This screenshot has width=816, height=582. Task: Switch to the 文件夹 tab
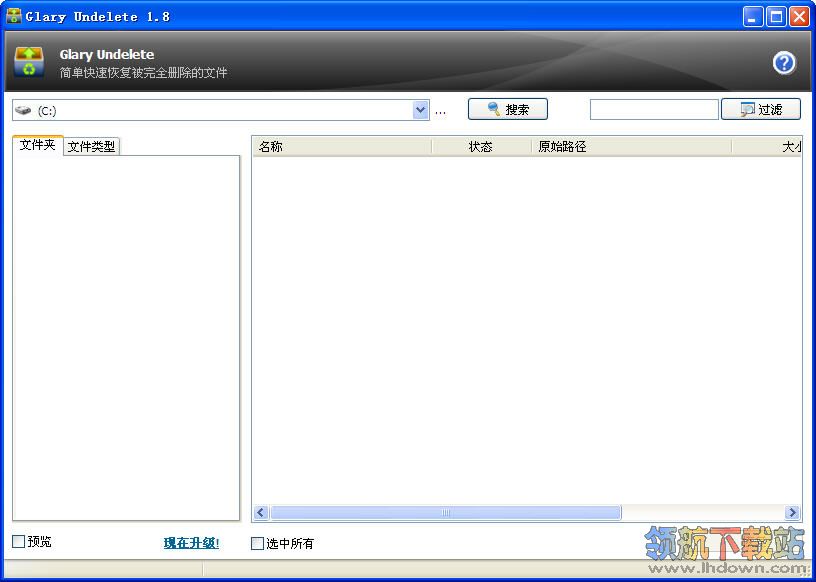[x=37, y=145]
